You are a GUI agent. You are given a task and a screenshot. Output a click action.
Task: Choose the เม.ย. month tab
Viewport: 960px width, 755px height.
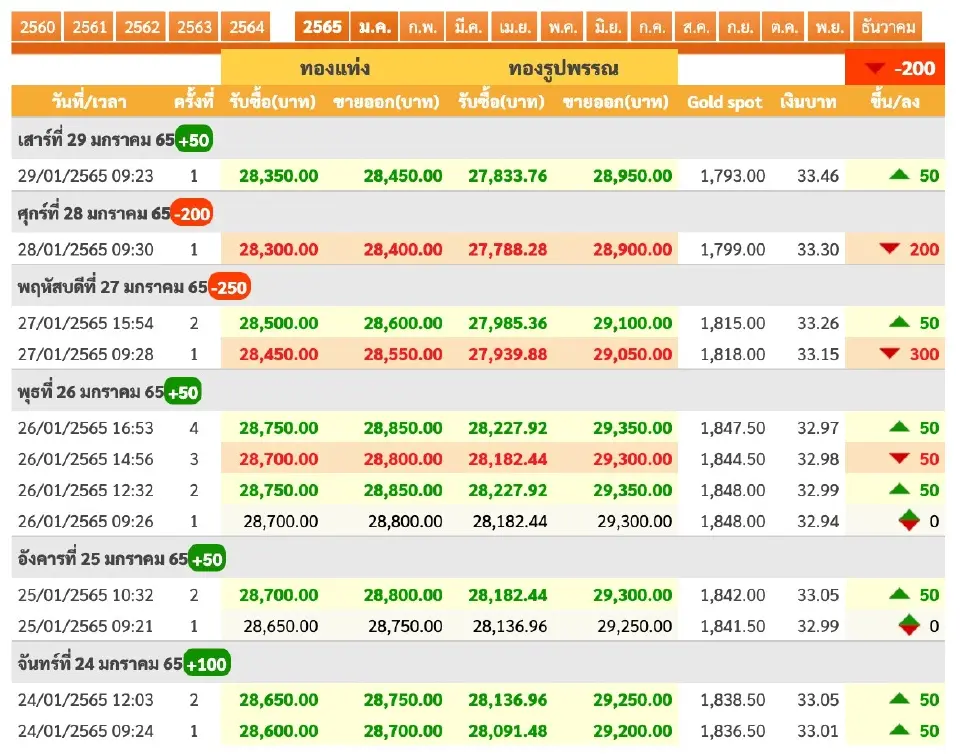tap(515, 27)
